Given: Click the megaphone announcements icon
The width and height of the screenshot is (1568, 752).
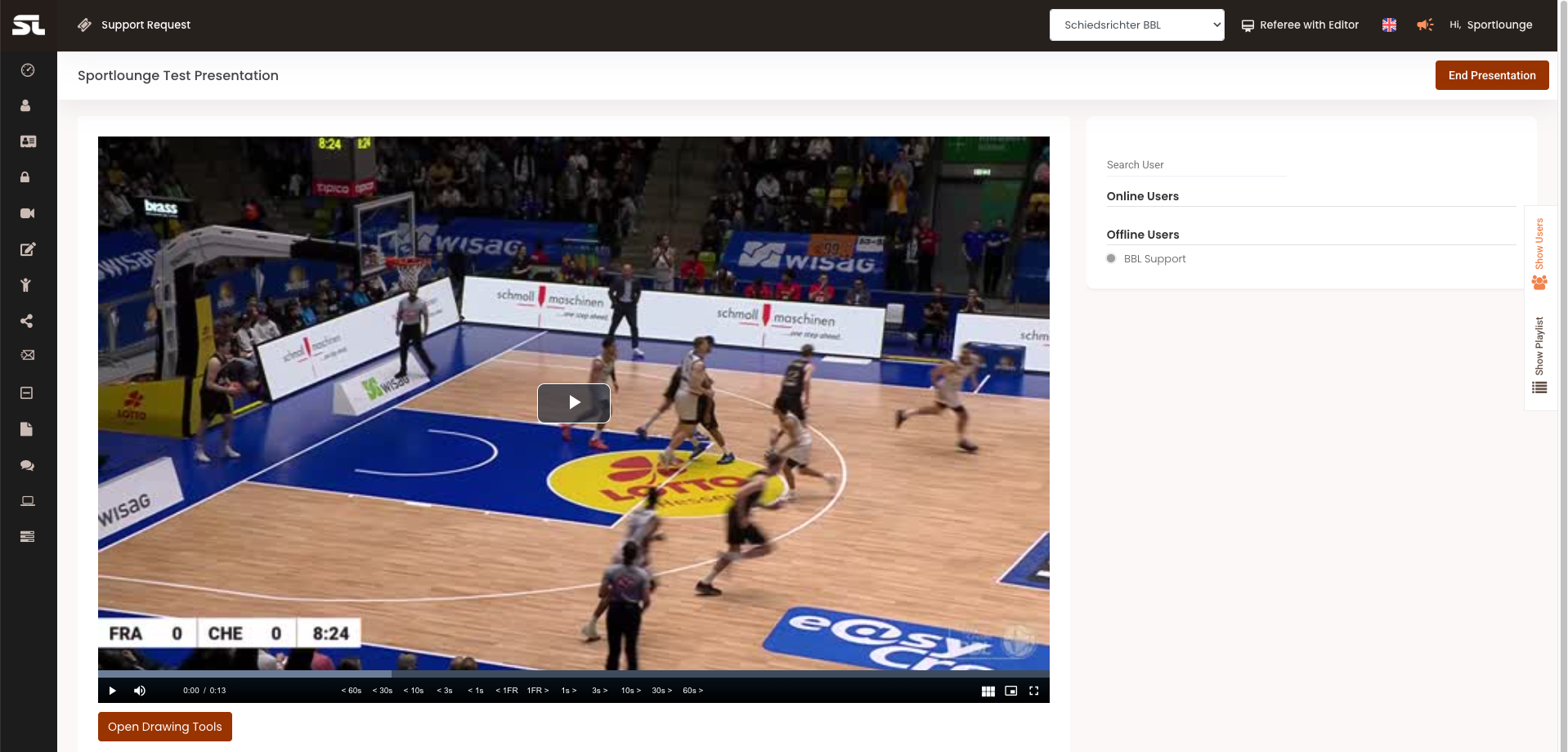Looking at the screenshot, I should point(1425,25).
